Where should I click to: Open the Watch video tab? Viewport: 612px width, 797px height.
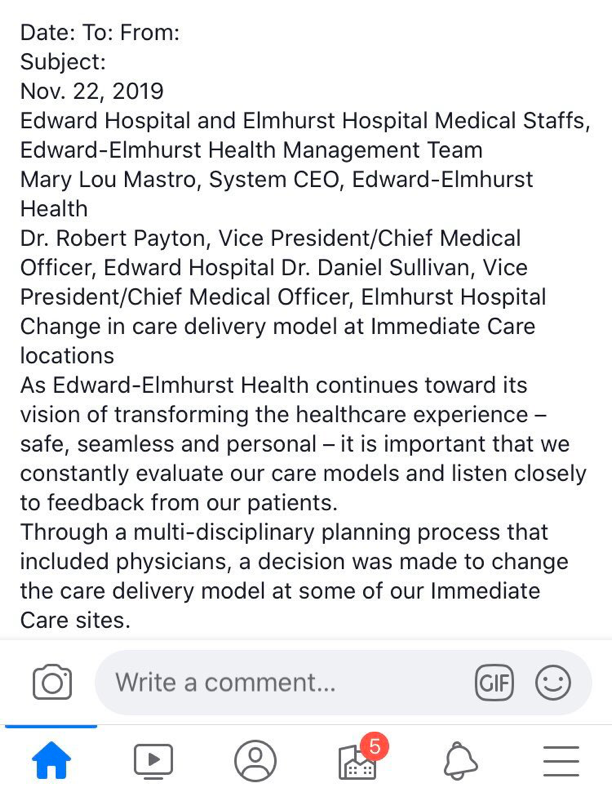point(153,761)
